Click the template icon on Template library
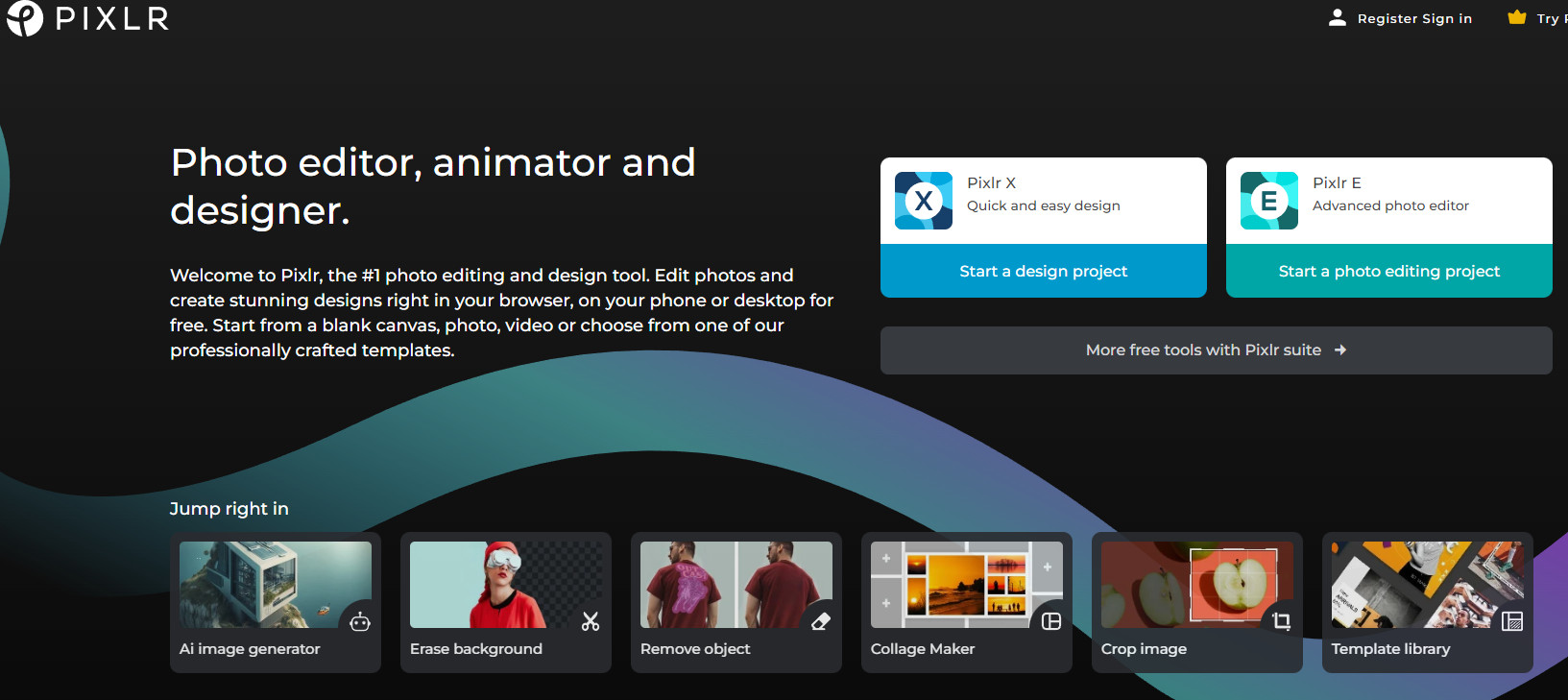1568x700 pixels. tap(1512, 621)
